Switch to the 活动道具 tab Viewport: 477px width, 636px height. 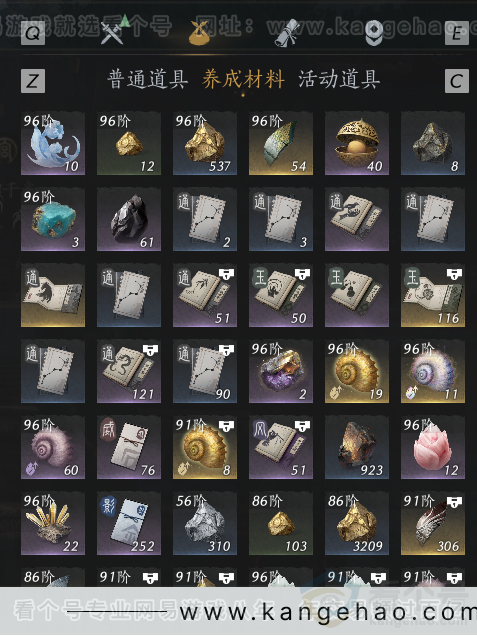[x=339, y=79]
